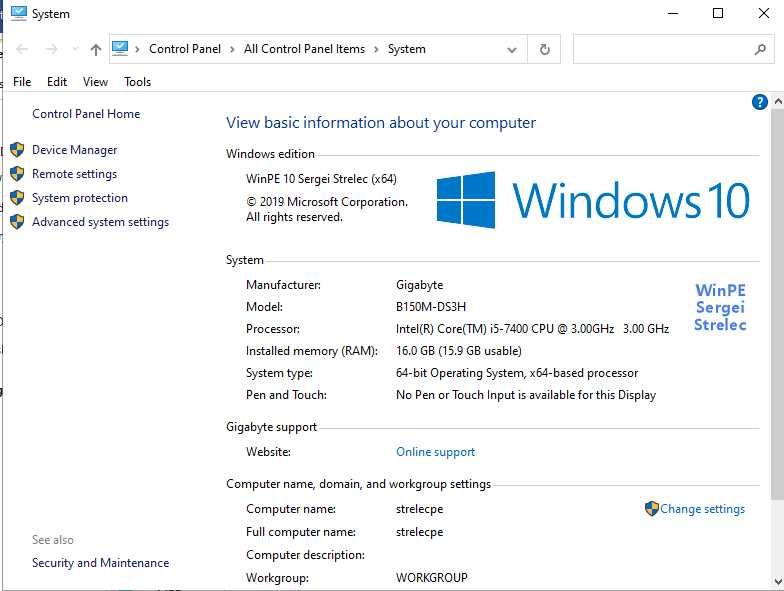
Task: Open address bar history dropdown
Action: pyautogui.click(x=512, y=50)
